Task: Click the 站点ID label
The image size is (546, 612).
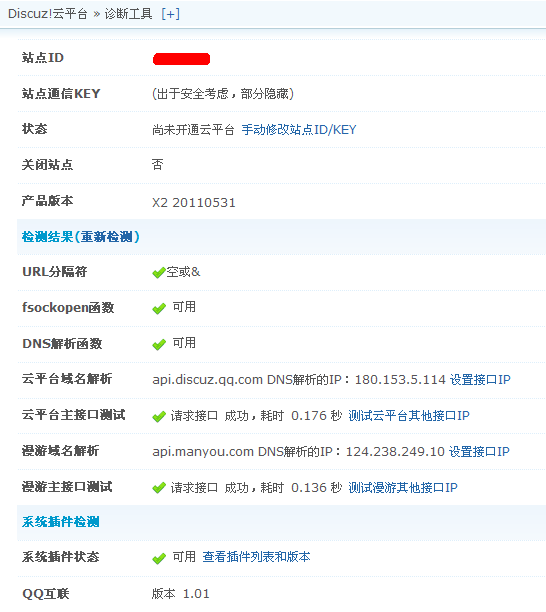Action: pyautogui.click(x=43, y=58)
